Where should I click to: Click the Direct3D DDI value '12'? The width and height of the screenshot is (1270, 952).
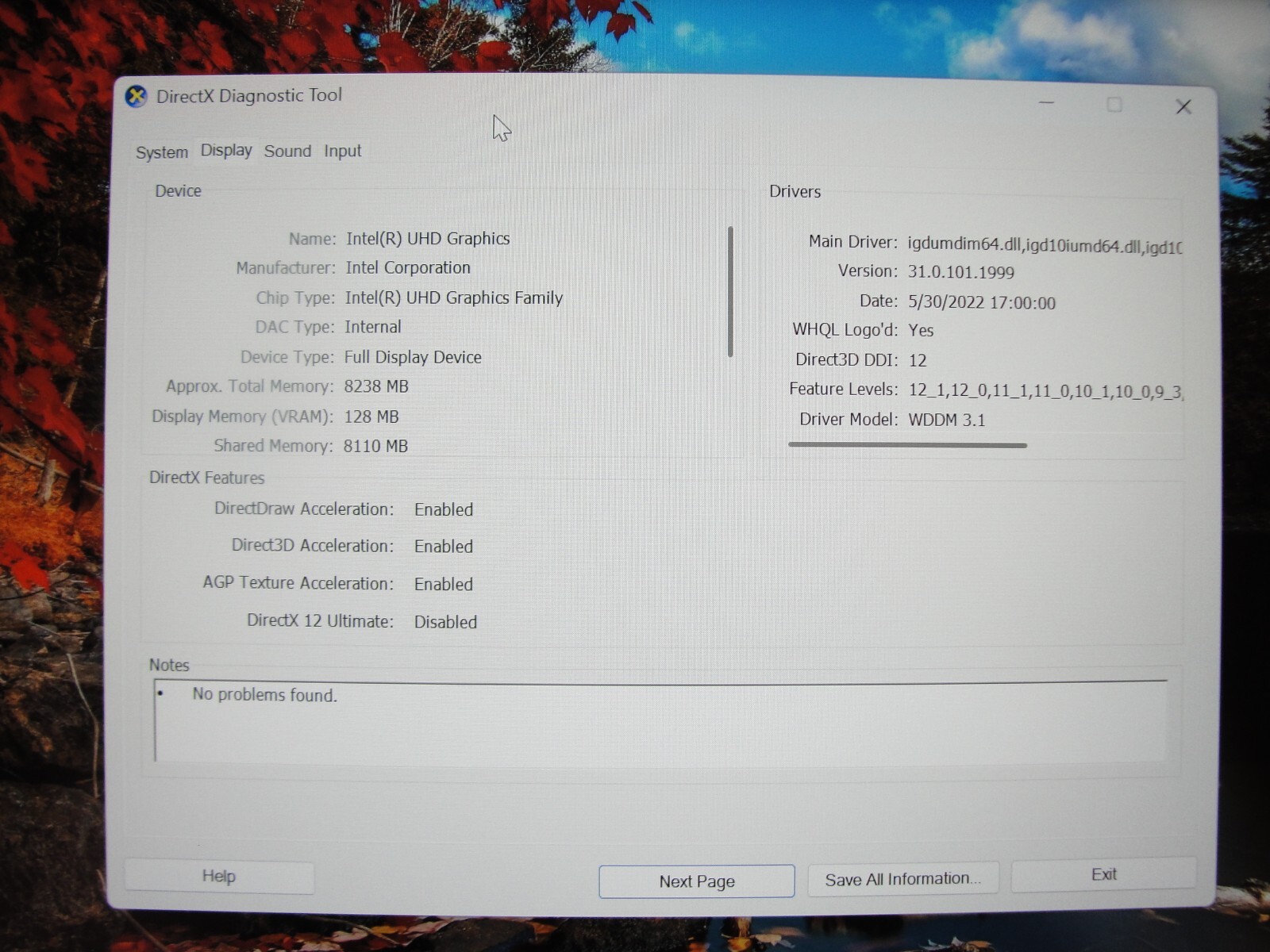coord(918,360)
